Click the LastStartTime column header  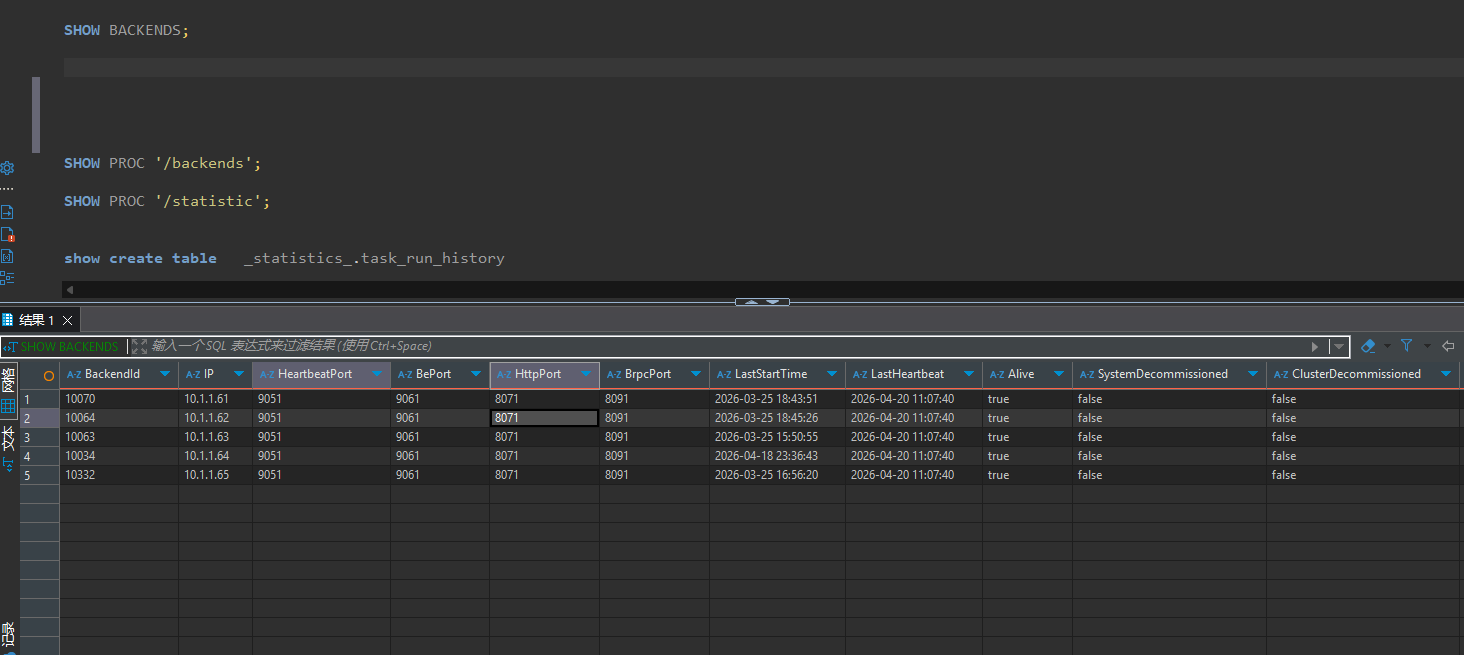[770, 374]
